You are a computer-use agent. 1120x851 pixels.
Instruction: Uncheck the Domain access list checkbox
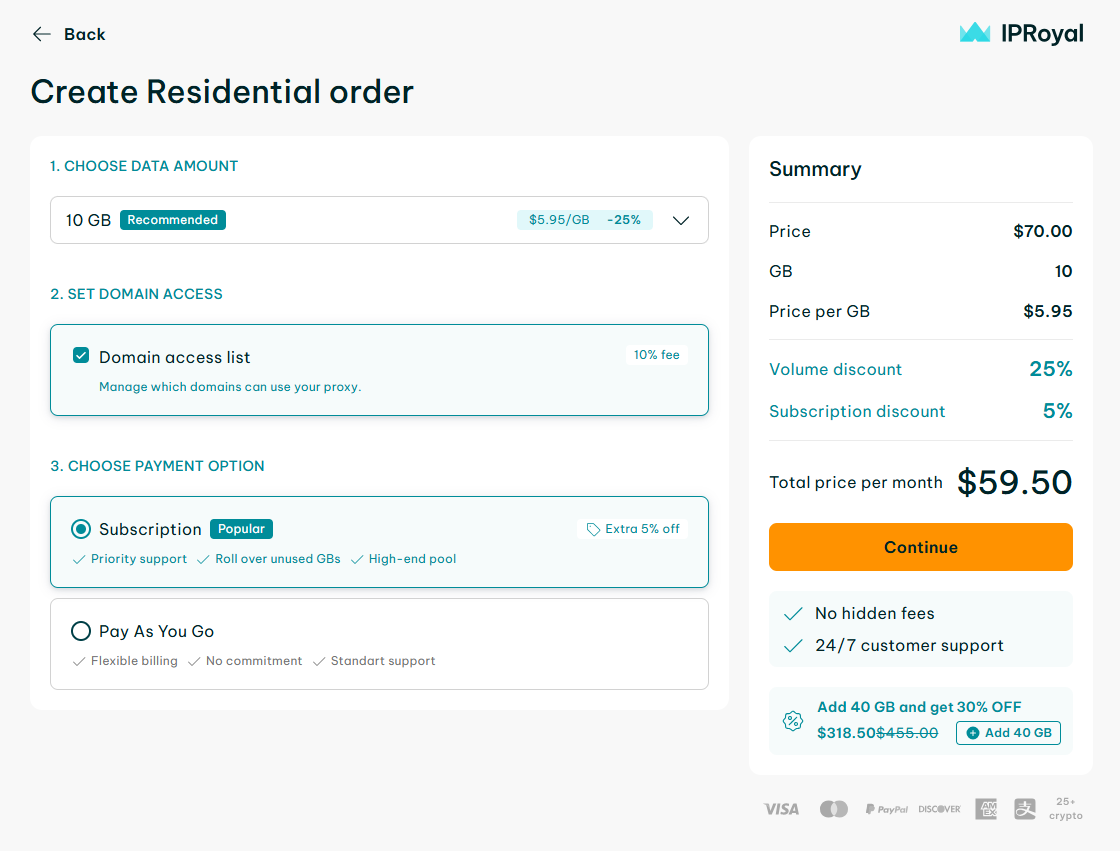click(81, 356)
